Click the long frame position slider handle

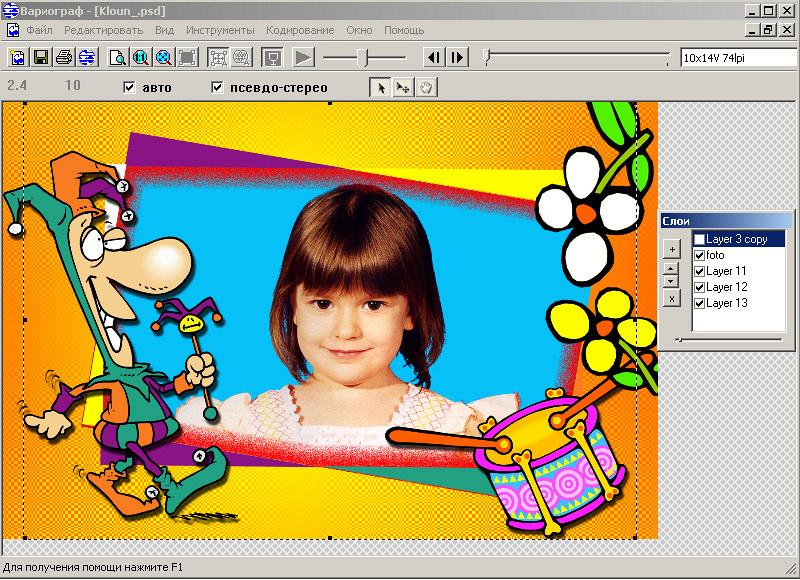pos(487,58)
